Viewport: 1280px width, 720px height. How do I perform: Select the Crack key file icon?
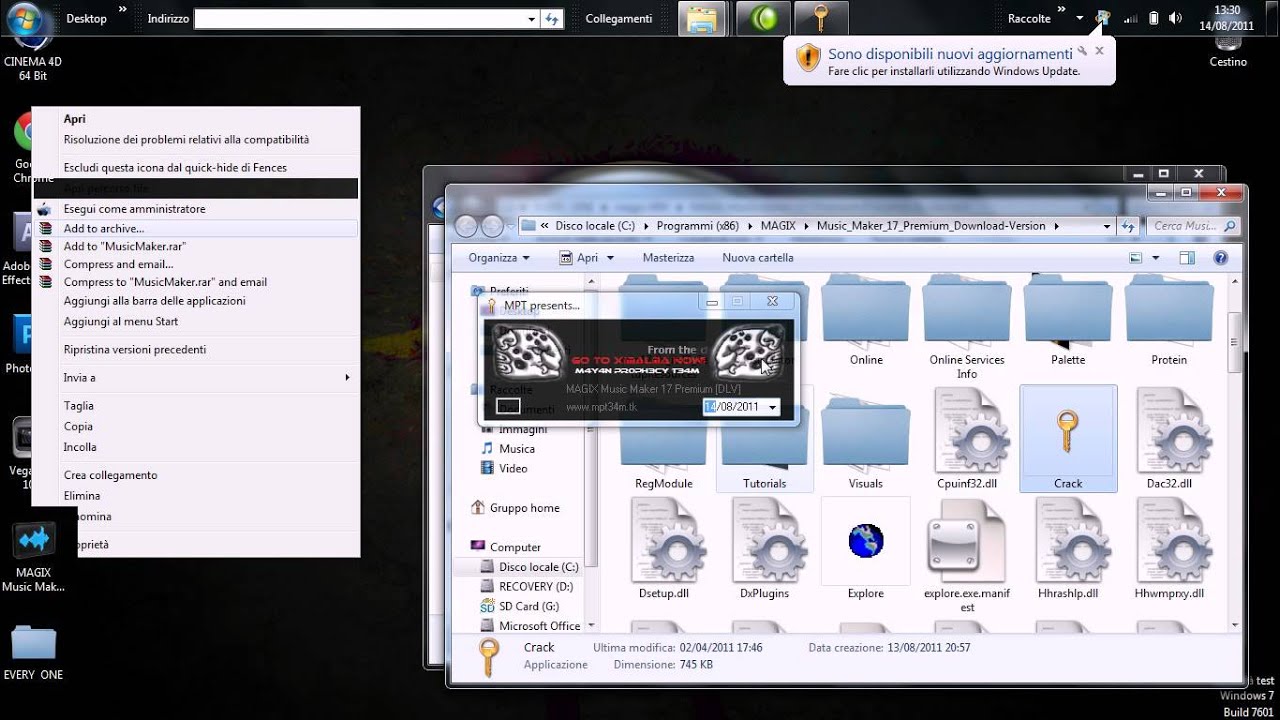(x=1068, y=439)
